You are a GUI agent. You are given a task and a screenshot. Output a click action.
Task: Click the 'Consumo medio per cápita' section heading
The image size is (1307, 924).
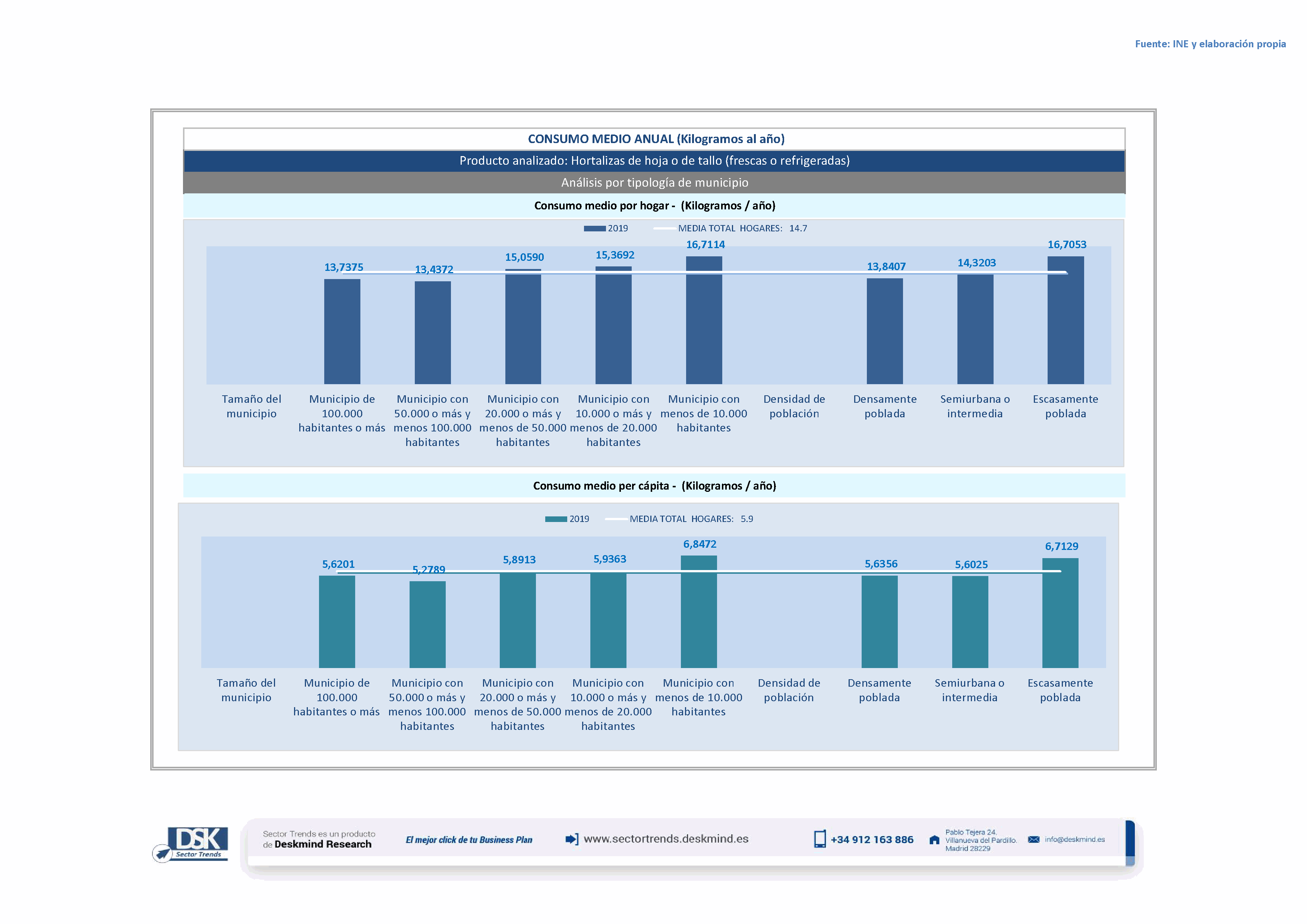tap(654, 486)
